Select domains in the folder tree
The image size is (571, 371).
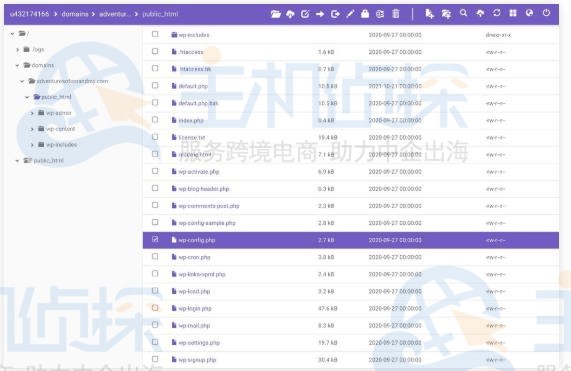tap(43, 65)
